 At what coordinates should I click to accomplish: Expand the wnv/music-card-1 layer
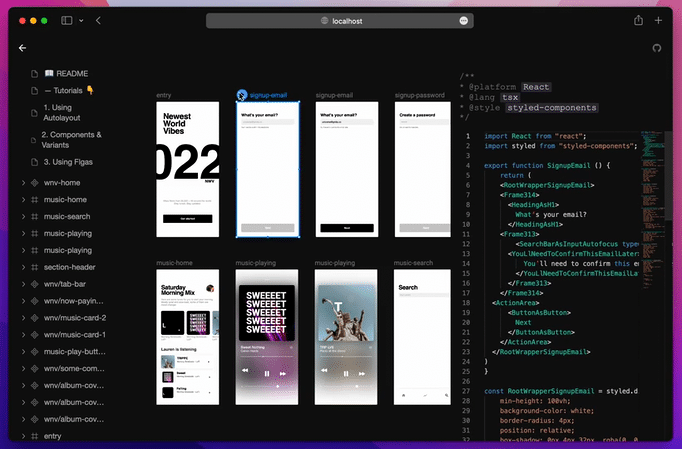pyautogui.click(x=23, y=335)
